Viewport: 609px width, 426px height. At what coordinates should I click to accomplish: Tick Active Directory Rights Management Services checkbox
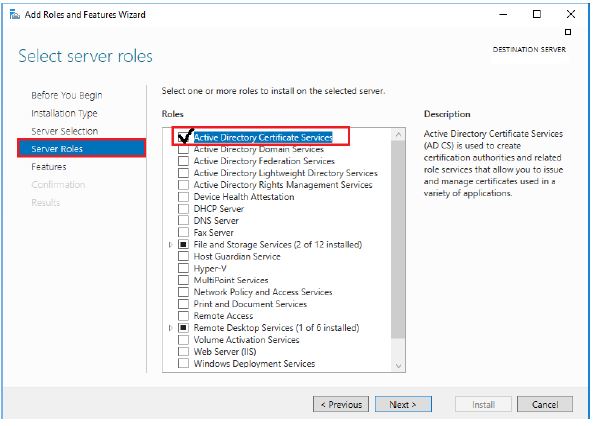(x=183, y=185)
